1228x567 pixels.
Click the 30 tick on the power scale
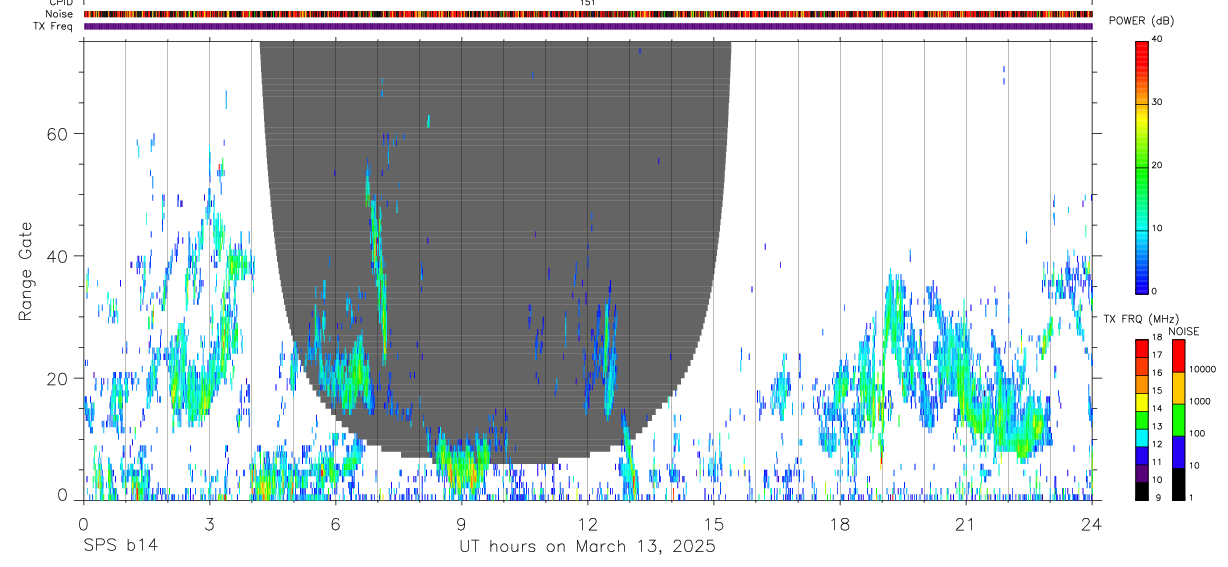coord(1156,102)
